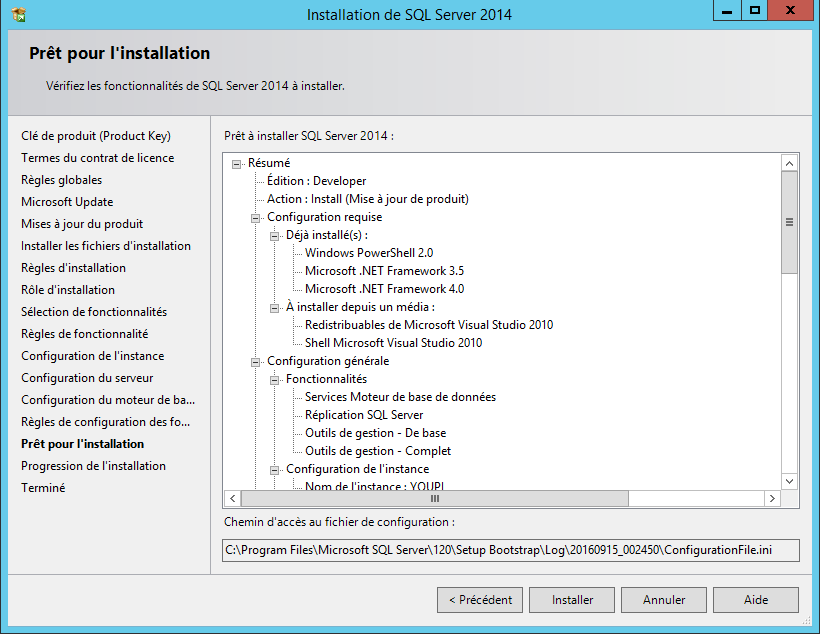Click the Configuration requise label
This screenshot has height=634, width=820.
(x=324, y=217)
